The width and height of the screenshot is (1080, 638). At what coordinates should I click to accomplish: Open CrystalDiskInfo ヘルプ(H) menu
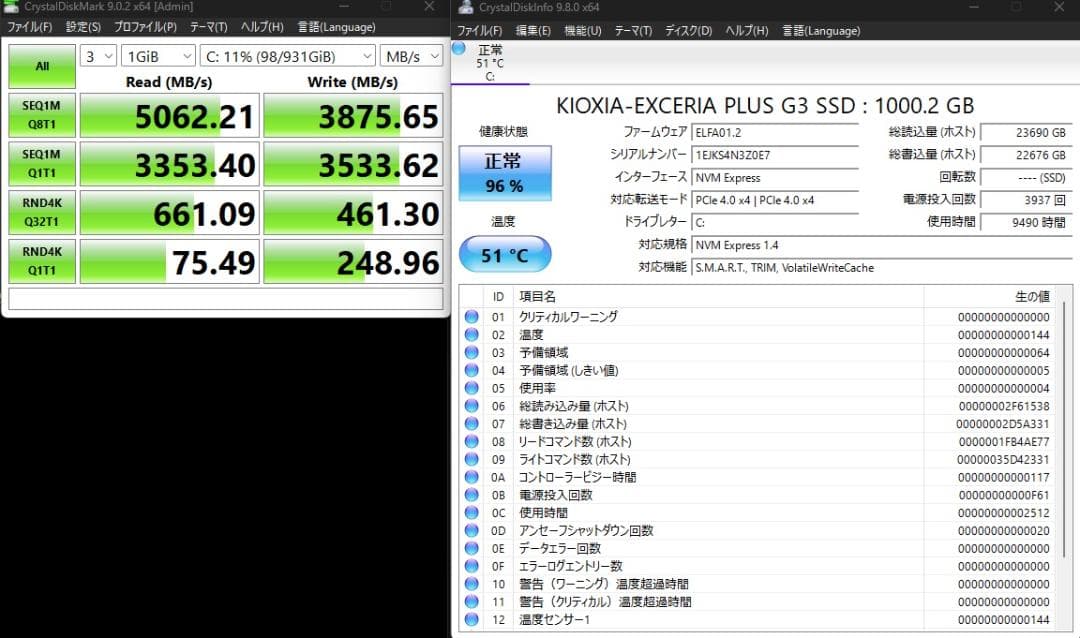[x=747, y=31]
